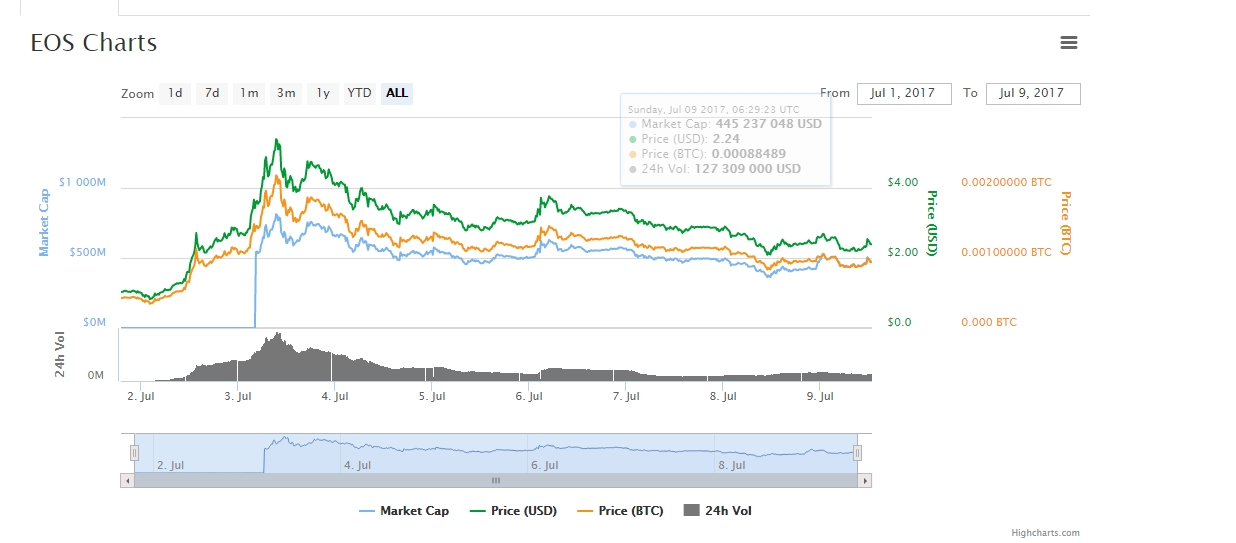Set zoom range to 1m
The width and height of the screenshot is (1236, 543).
[x=249, y=93]
